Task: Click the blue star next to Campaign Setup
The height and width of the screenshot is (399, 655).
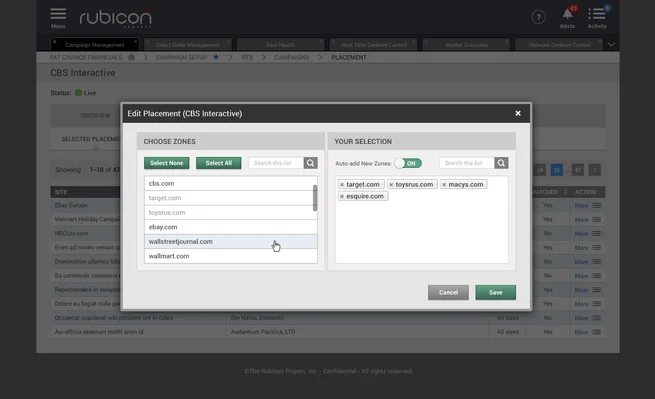Action: pos(216,57)
